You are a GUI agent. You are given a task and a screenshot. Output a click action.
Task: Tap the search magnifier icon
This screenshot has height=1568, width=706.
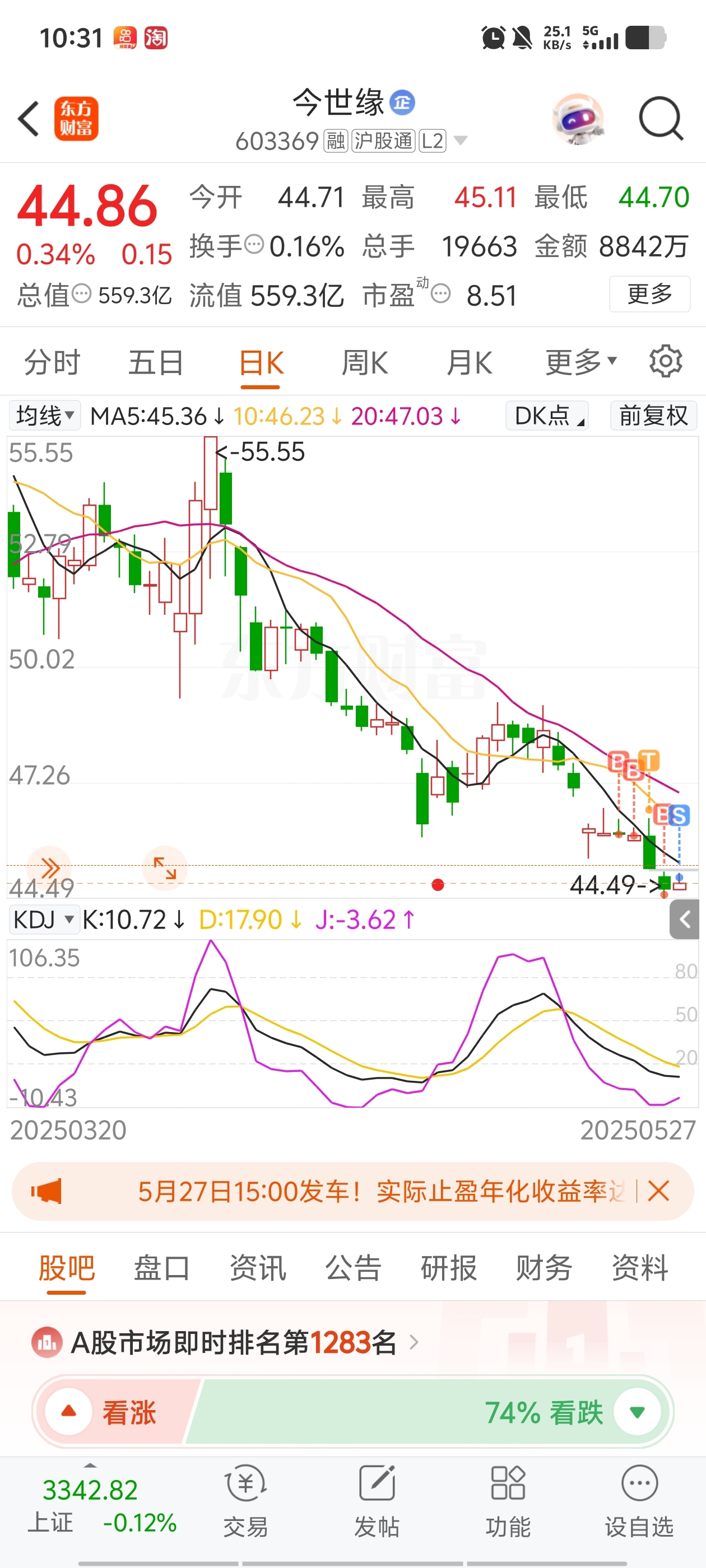pyautogui.click(x=662, y=119)
